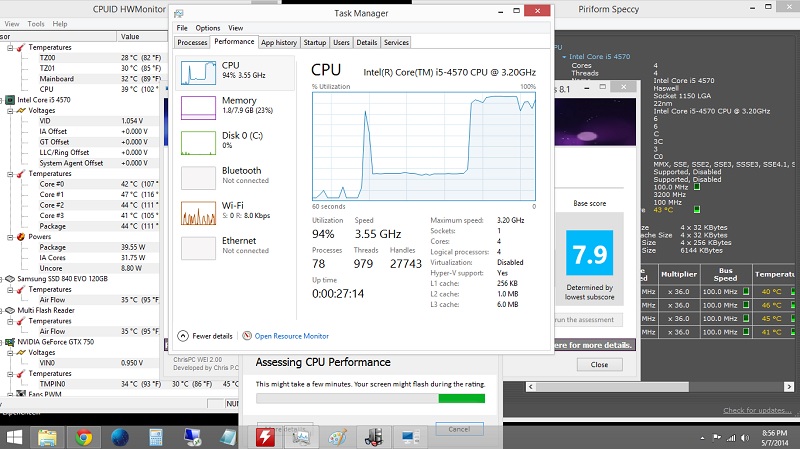Collapse the Powers node in HWMonitor

[x=10, y=237]
